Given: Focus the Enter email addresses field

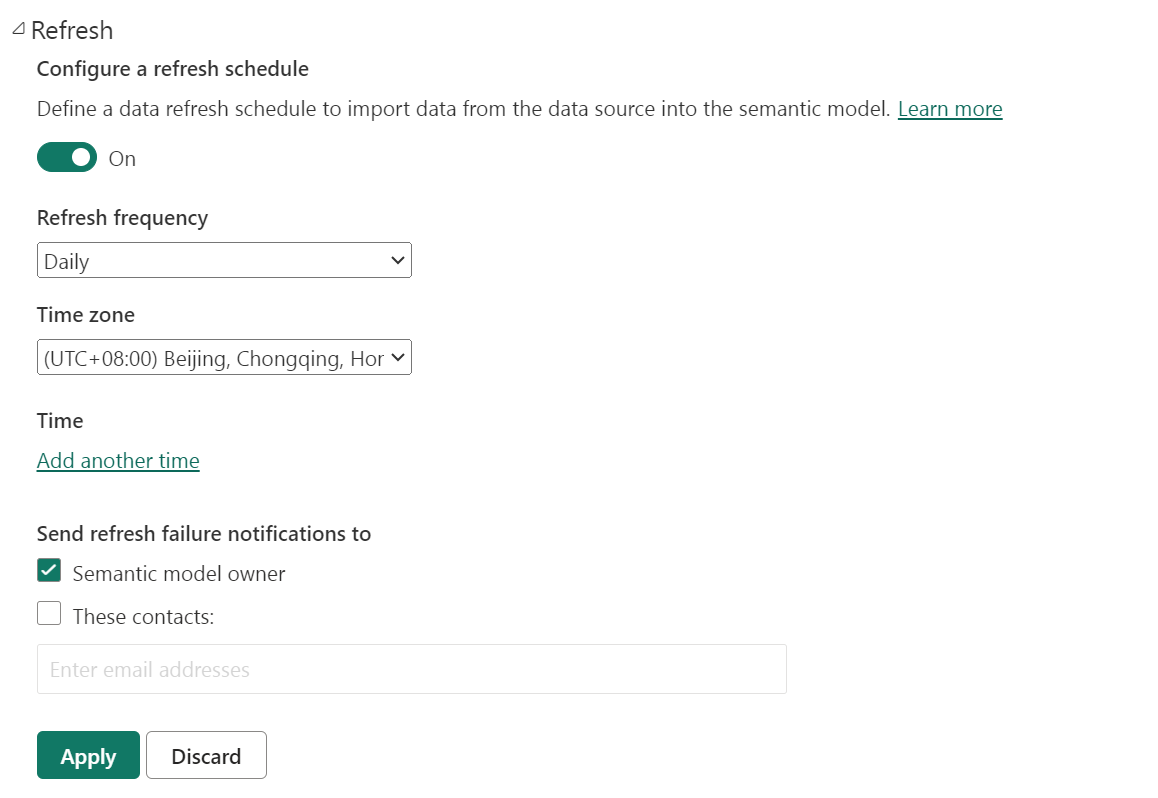Looking at the screenshot, I should coord(411,669).
